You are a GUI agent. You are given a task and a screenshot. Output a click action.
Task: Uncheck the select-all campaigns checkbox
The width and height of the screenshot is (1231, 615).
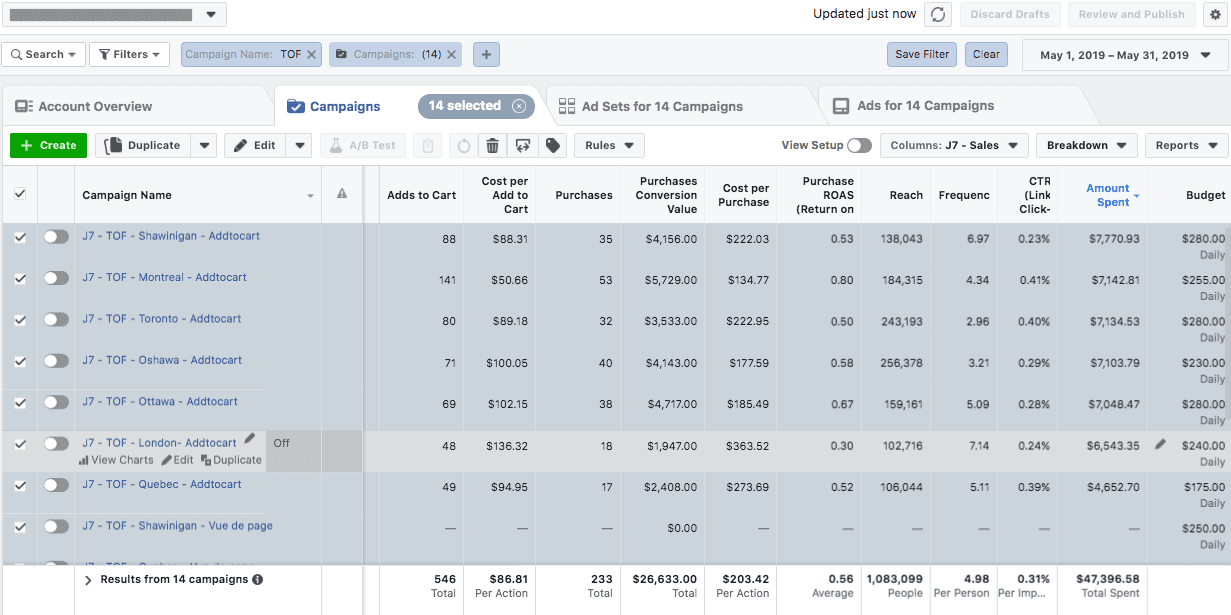20,194
